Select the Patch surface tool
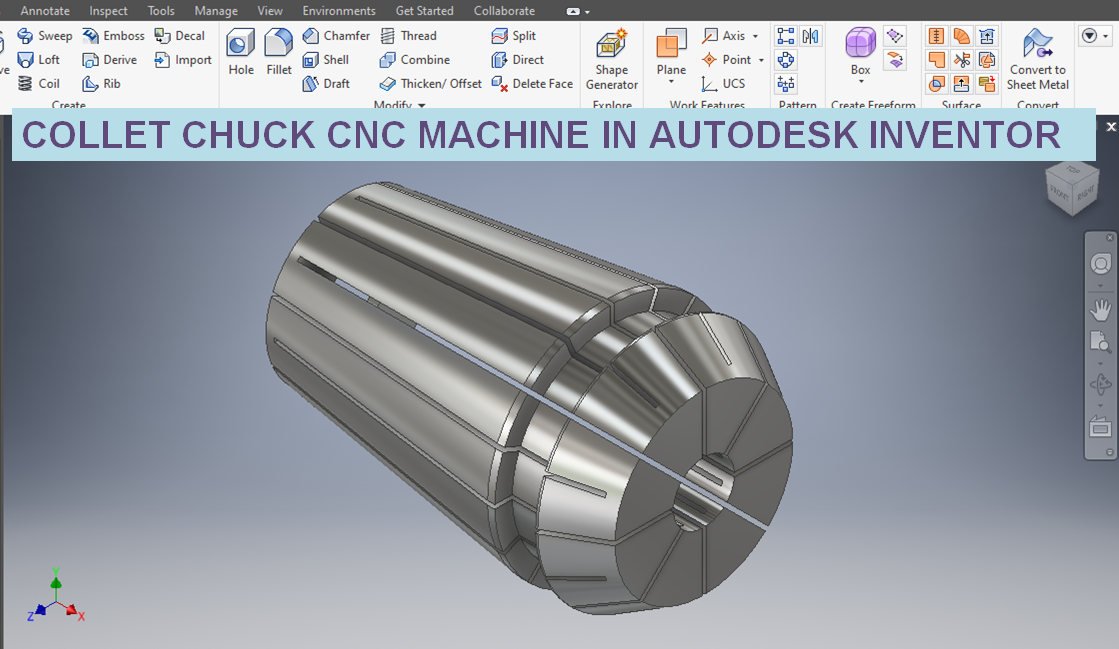 tap(936, 60)
